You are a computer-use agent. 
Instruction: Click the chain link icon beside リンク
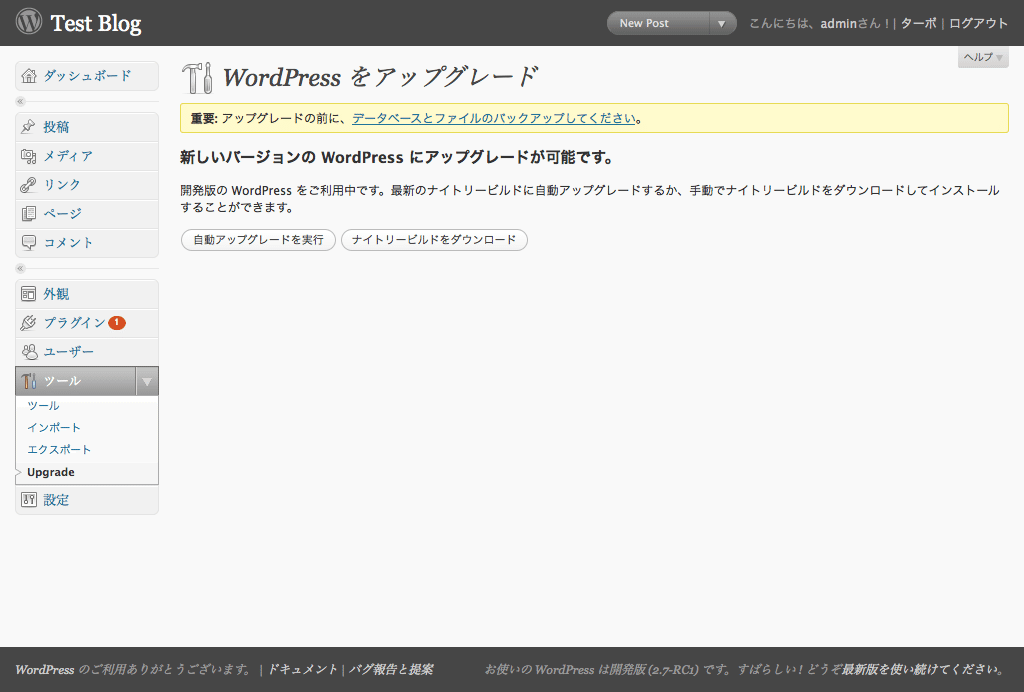point(28,185)
